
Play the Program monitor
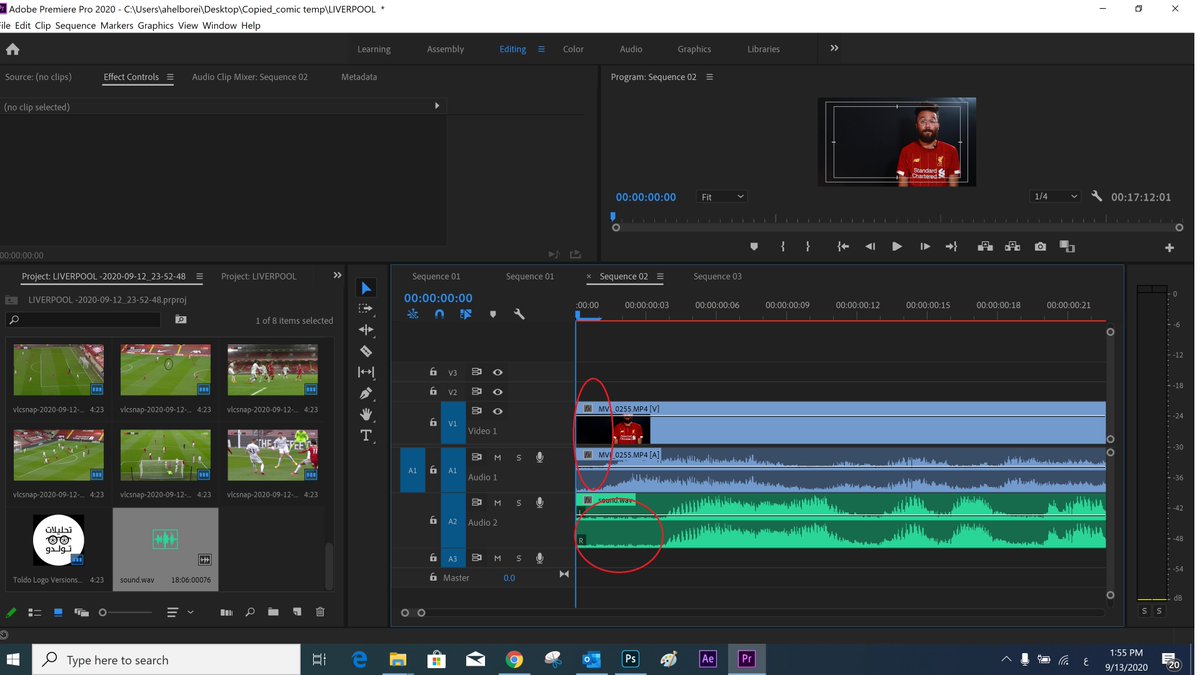(x=897, y=247)
